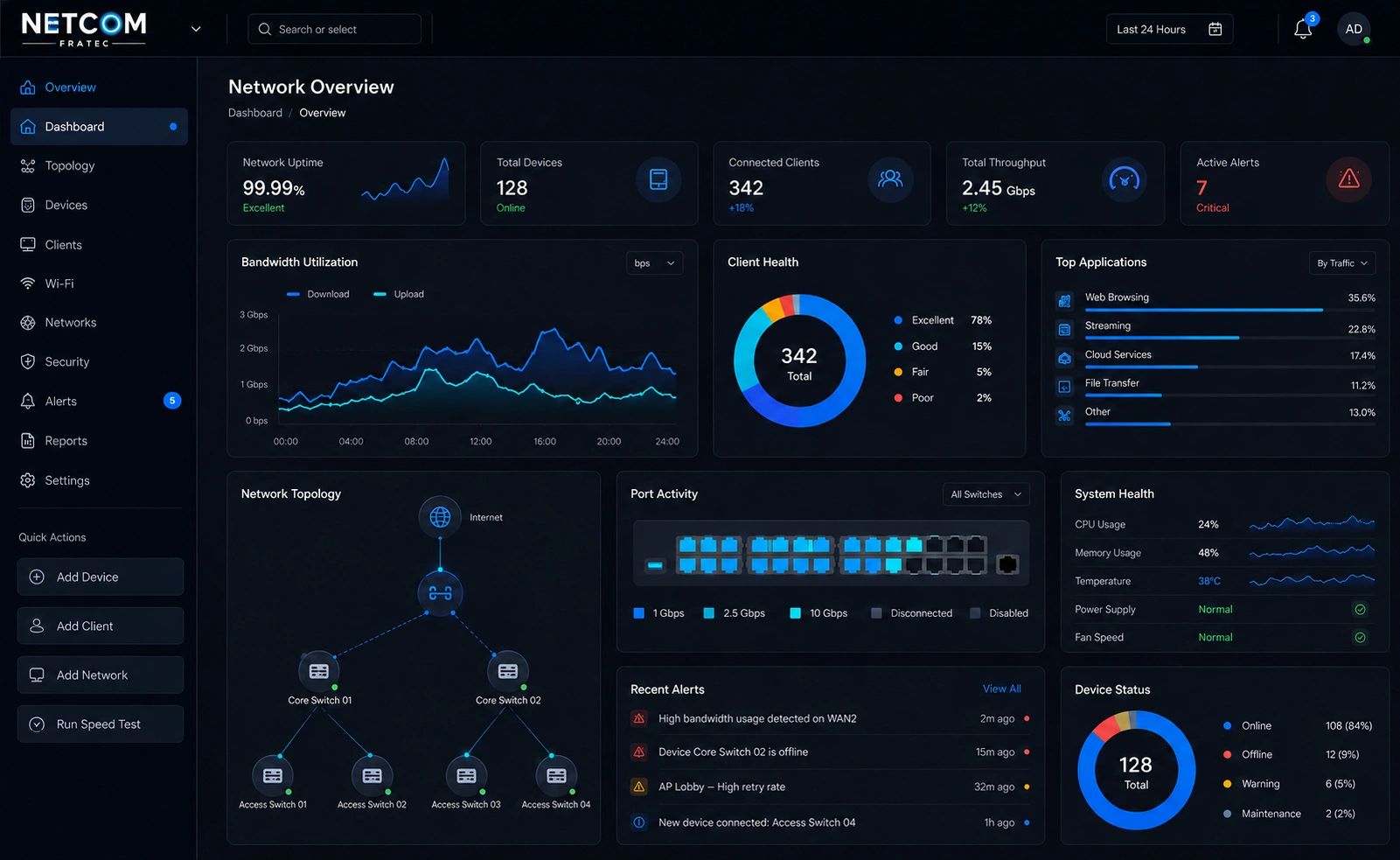Click the Fan Speed status check icon
The width and height of the screenshot is (1400, 860).
click(1360, 637)
